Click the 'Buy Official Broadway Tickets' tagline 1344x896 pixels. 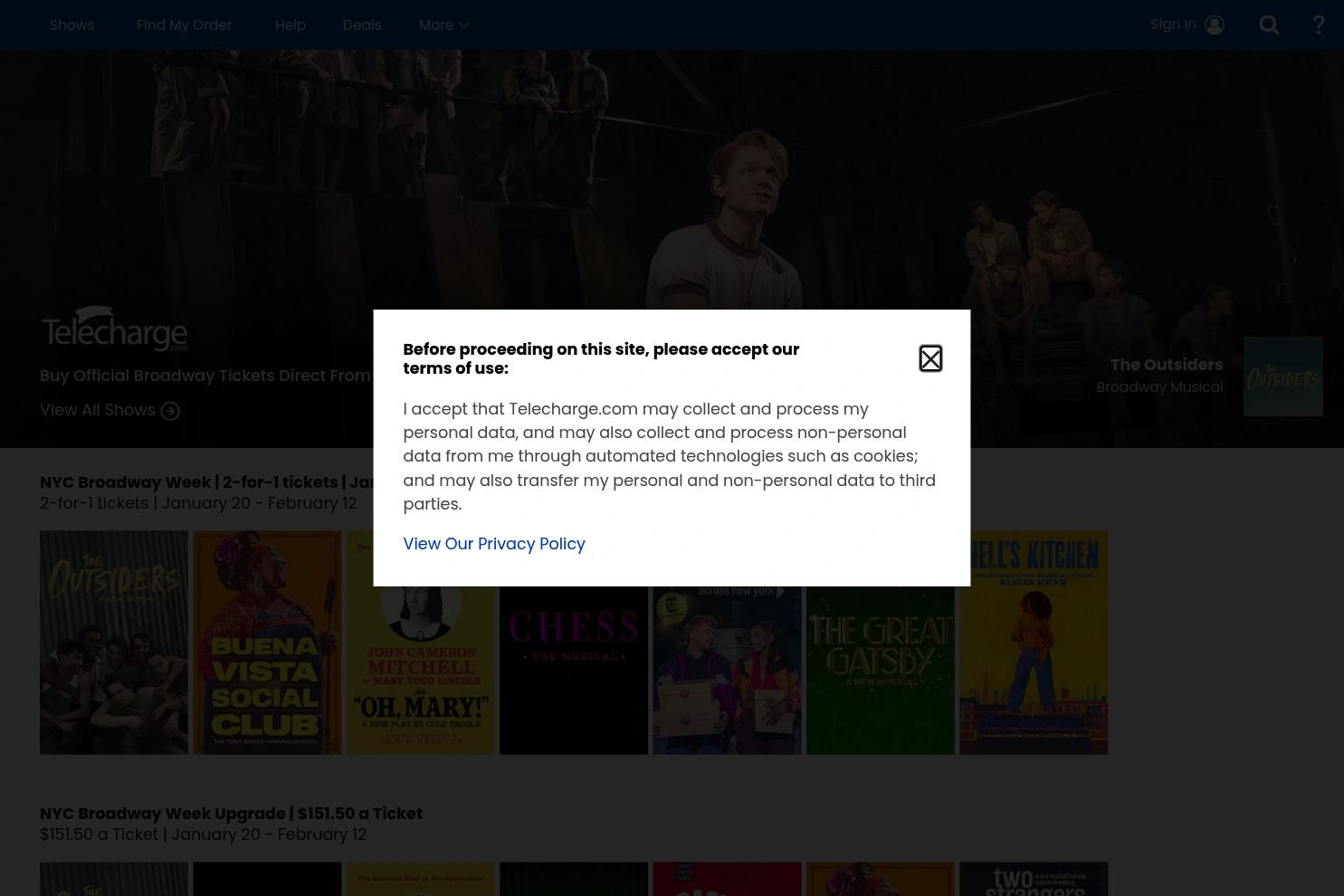(x=205, y=375)
